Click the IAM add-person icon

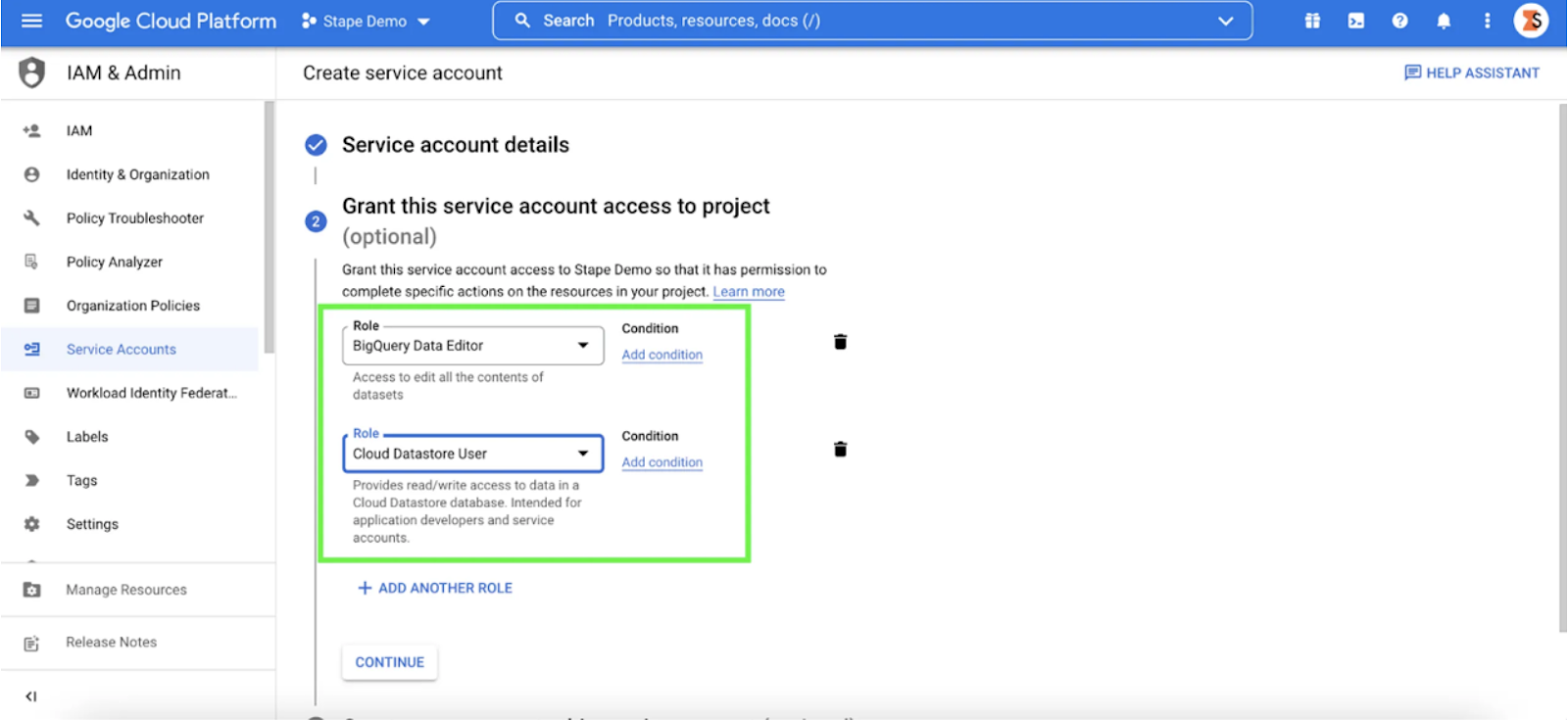(x=31, y=130)
